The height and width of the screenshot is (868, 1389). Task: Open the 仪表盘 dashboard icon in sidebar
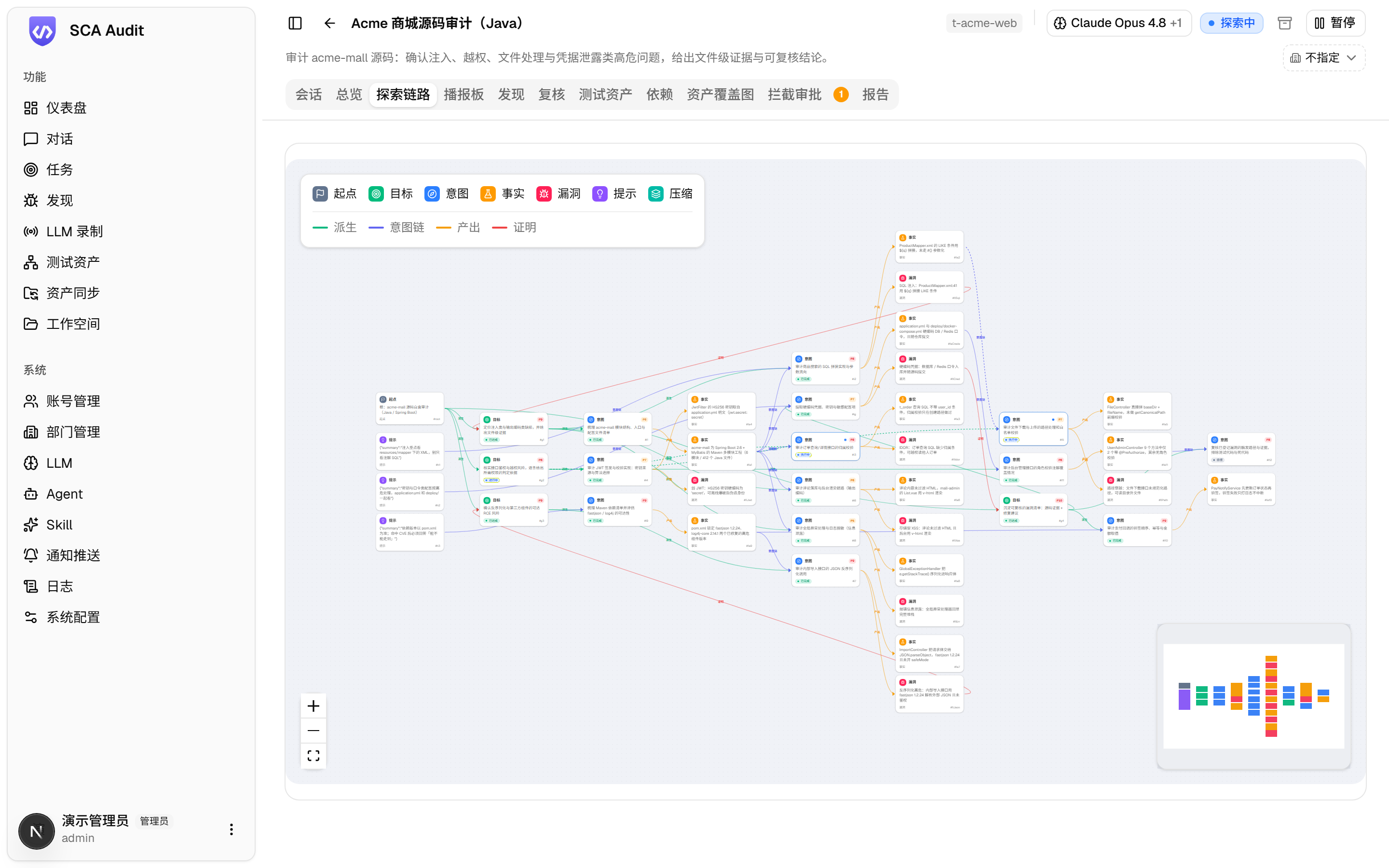tap(30, 108)
